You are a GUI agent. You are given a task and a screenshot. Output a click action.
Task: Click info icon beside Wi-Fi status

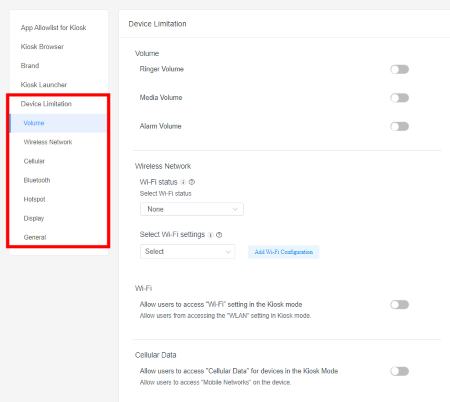183,182
